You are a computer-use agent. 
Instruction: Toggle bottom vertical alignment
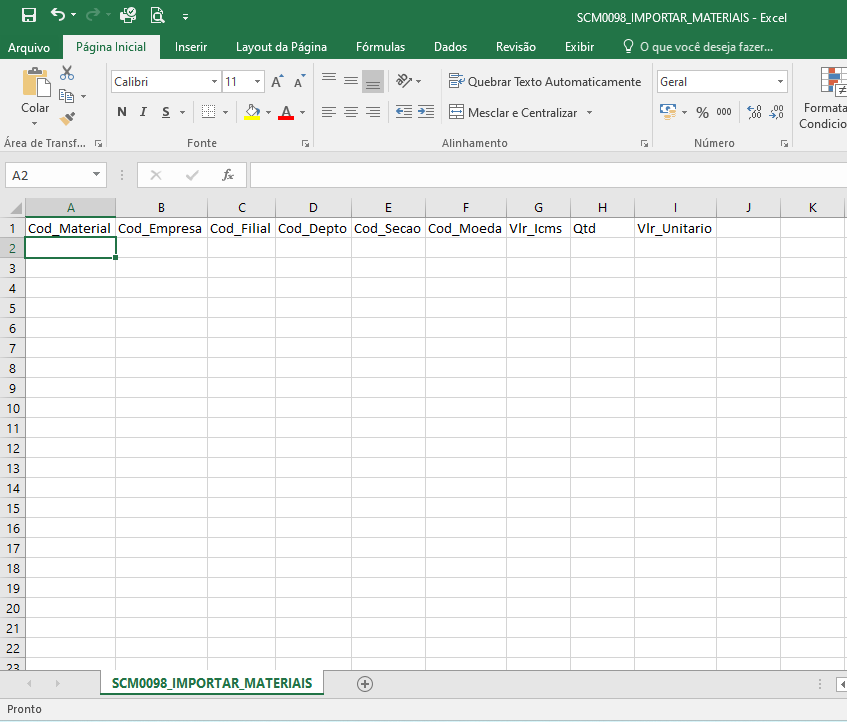(373, 81)
